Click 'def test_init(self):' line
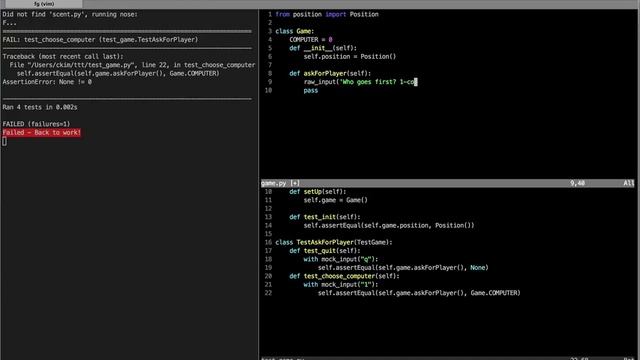The image size is (640, 360). (x=325, y=217)
